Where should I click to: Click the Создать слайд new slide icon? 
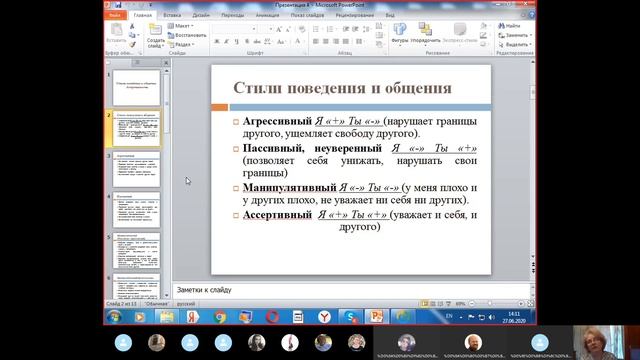tap(156, 30)
